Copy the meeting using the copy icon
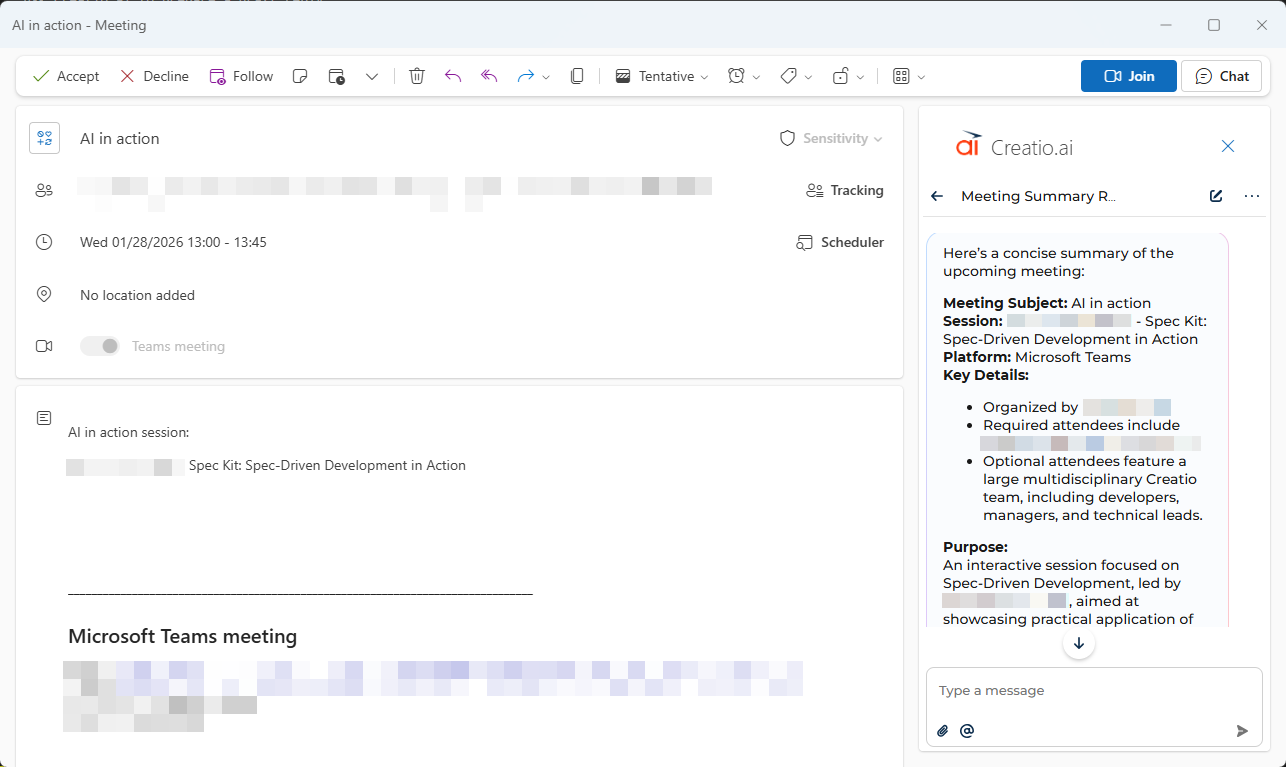The width and height of the screenshot is (1286, 767). [x=577, y=75]
